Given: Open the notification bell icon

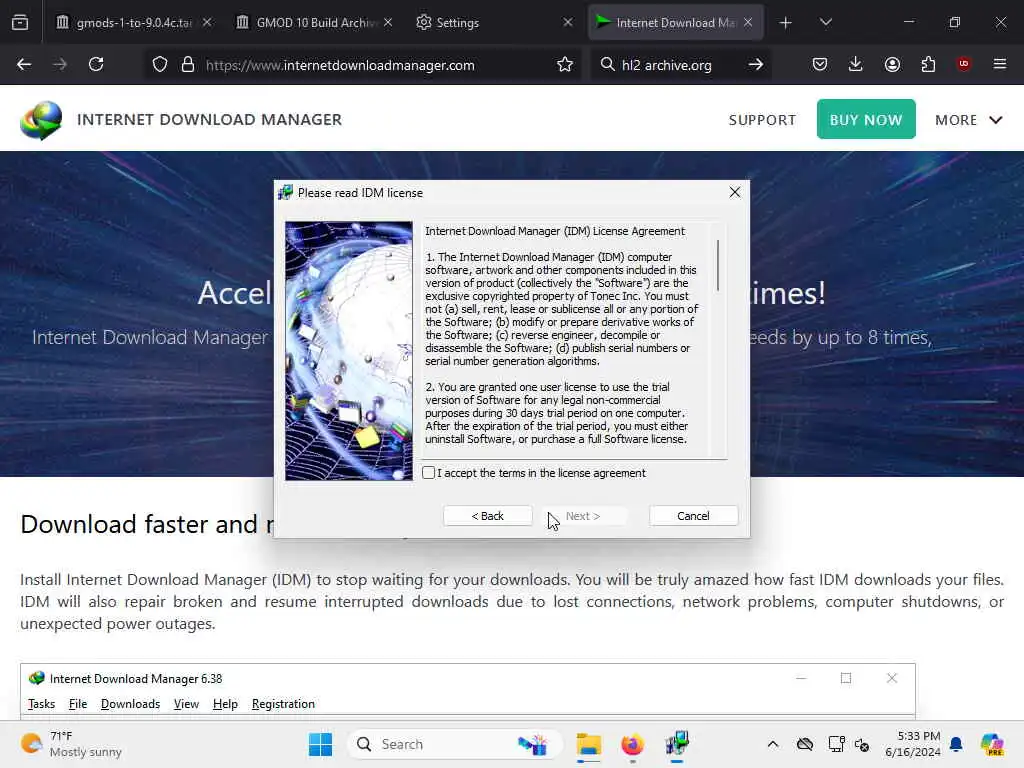Looking at the screenshot, I should pyautogui.click(x=956, y=744).
